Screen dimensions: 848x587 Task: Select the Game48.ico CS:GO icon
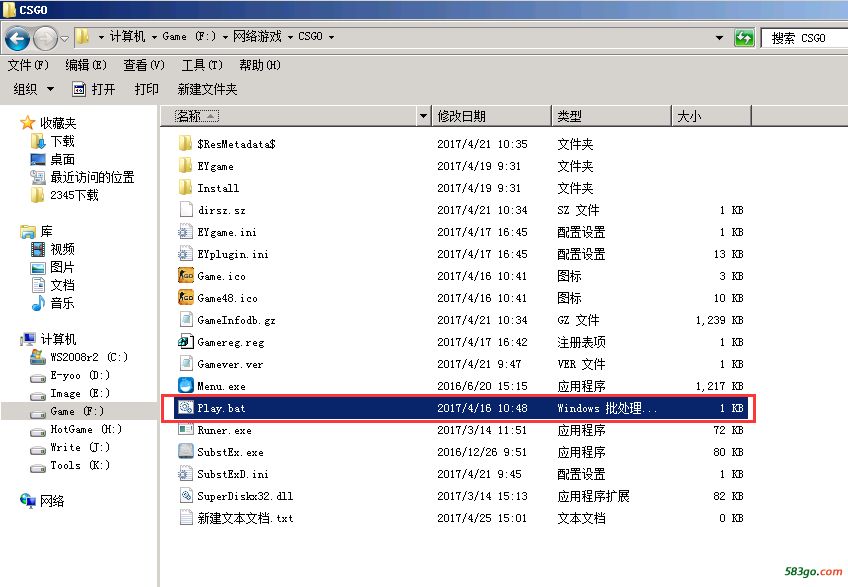coord(186,298)
